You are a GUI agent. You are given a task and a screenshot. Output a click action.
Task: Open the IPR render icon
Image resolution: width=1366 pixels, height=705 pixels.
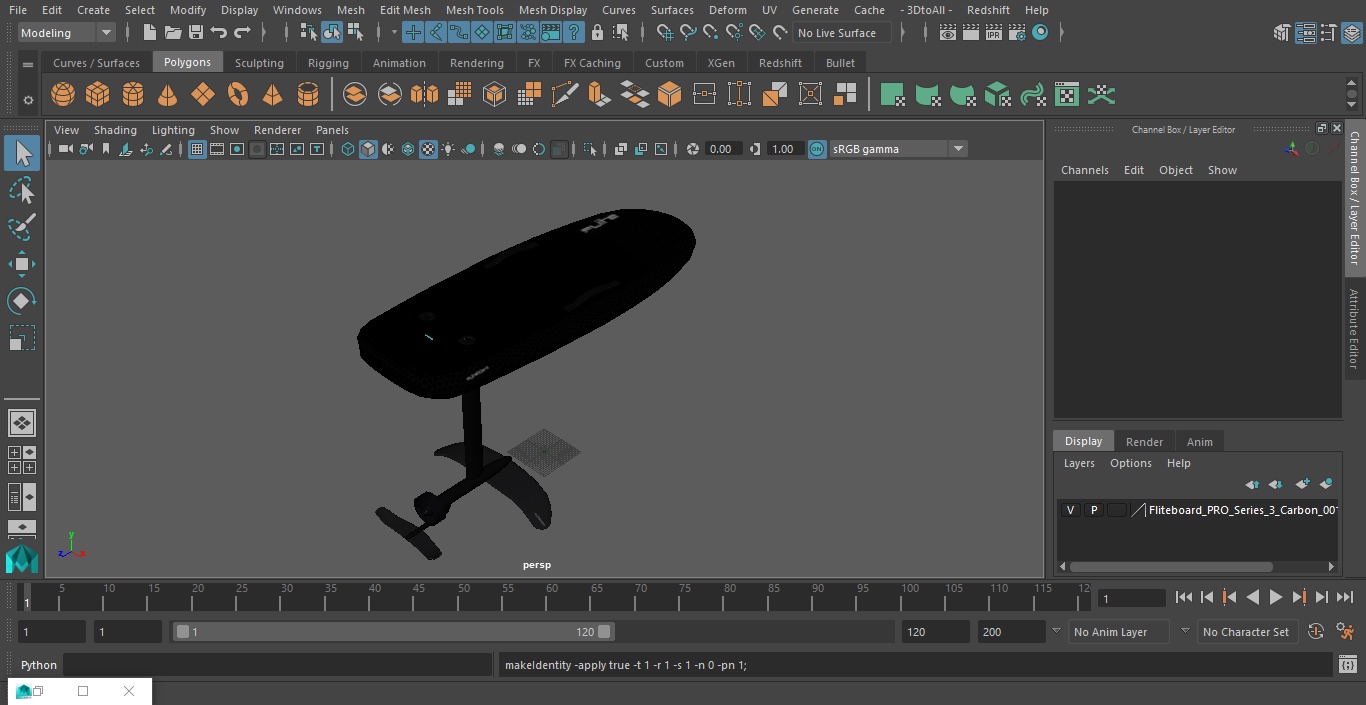point(993,33)
